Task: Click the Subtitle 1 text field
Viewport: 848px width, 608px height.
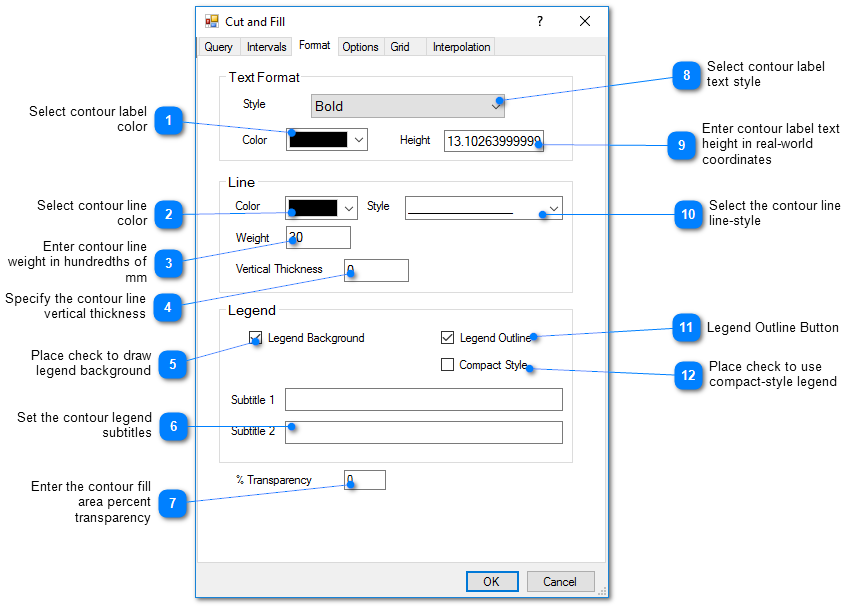Action: [423, 400]
